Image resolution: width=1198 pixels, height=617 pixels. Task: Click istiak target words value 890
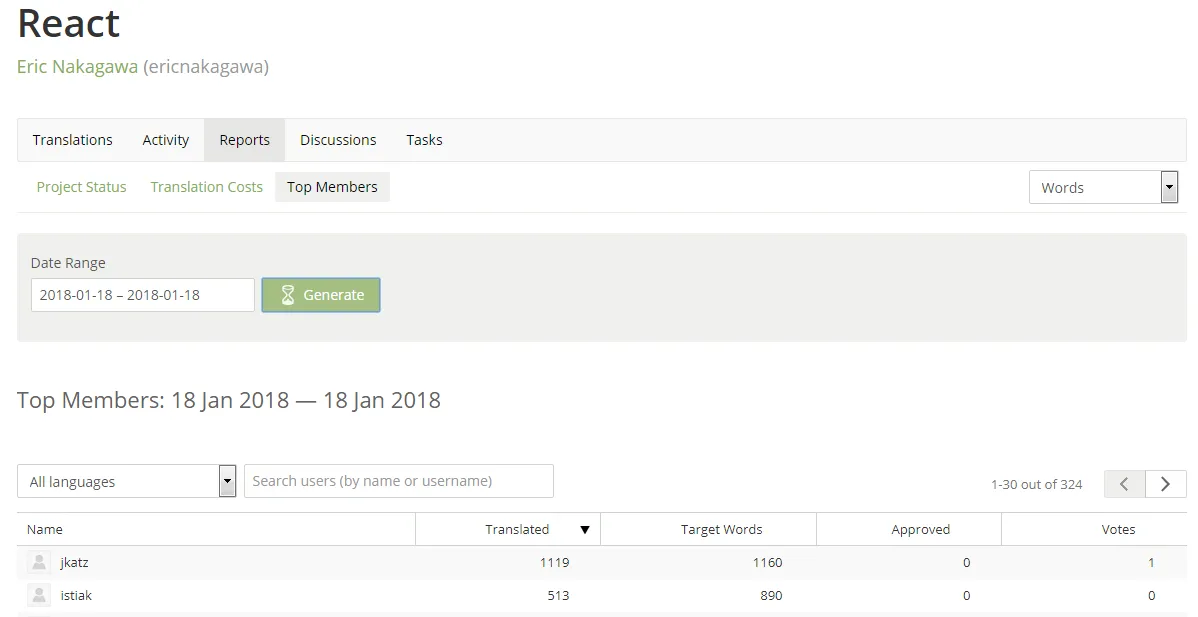pyautogui.click(x=771, y=596)
